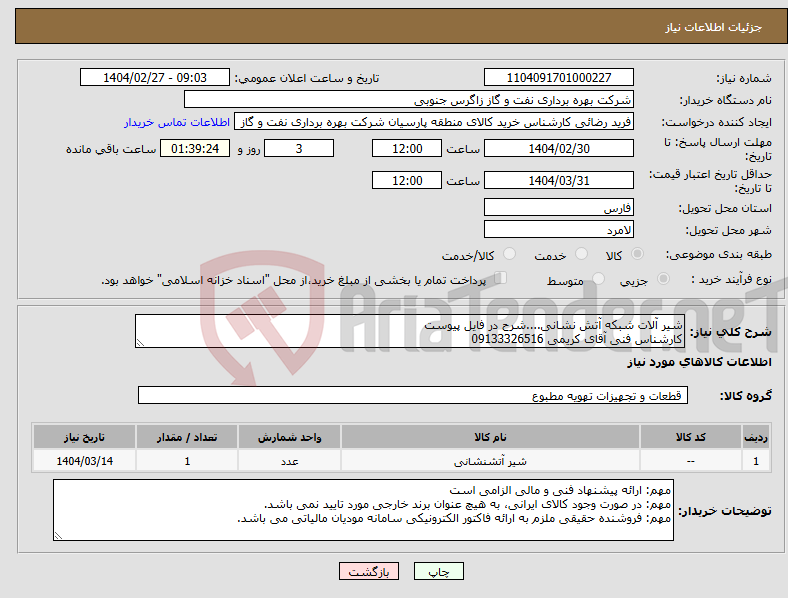Click the buyer notes textarea
The width and height of the screenshot is (788, 598).
[363, 510]
